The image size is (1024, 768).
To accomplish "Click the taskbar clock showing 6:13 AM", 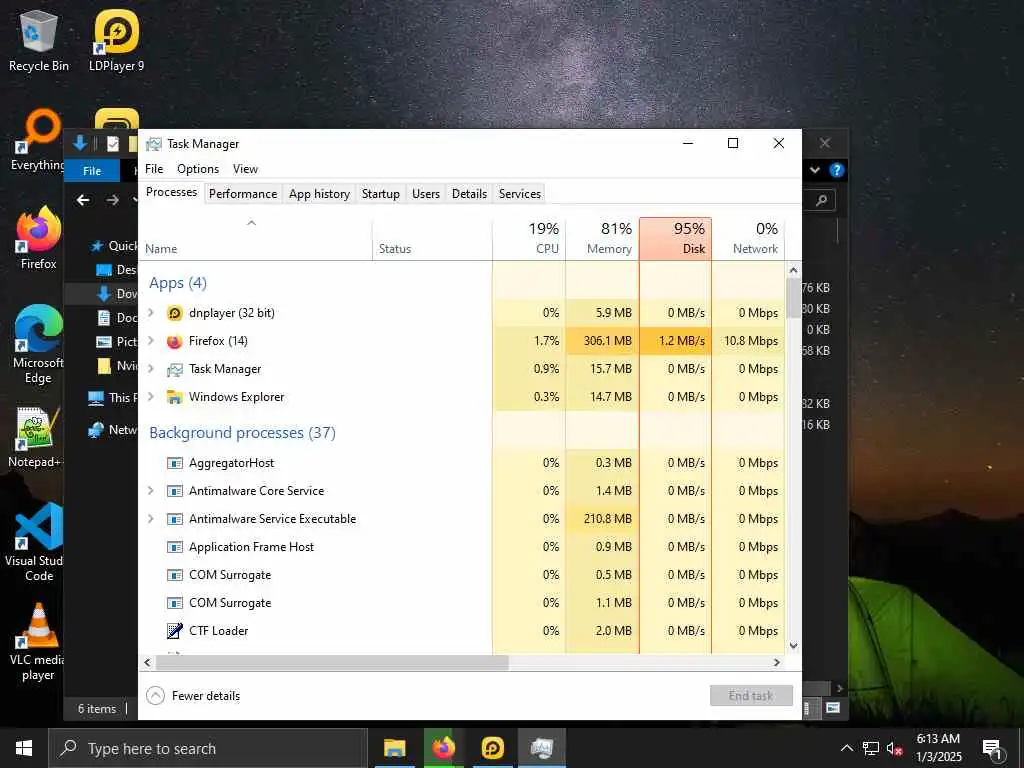I will pos(938,748).
